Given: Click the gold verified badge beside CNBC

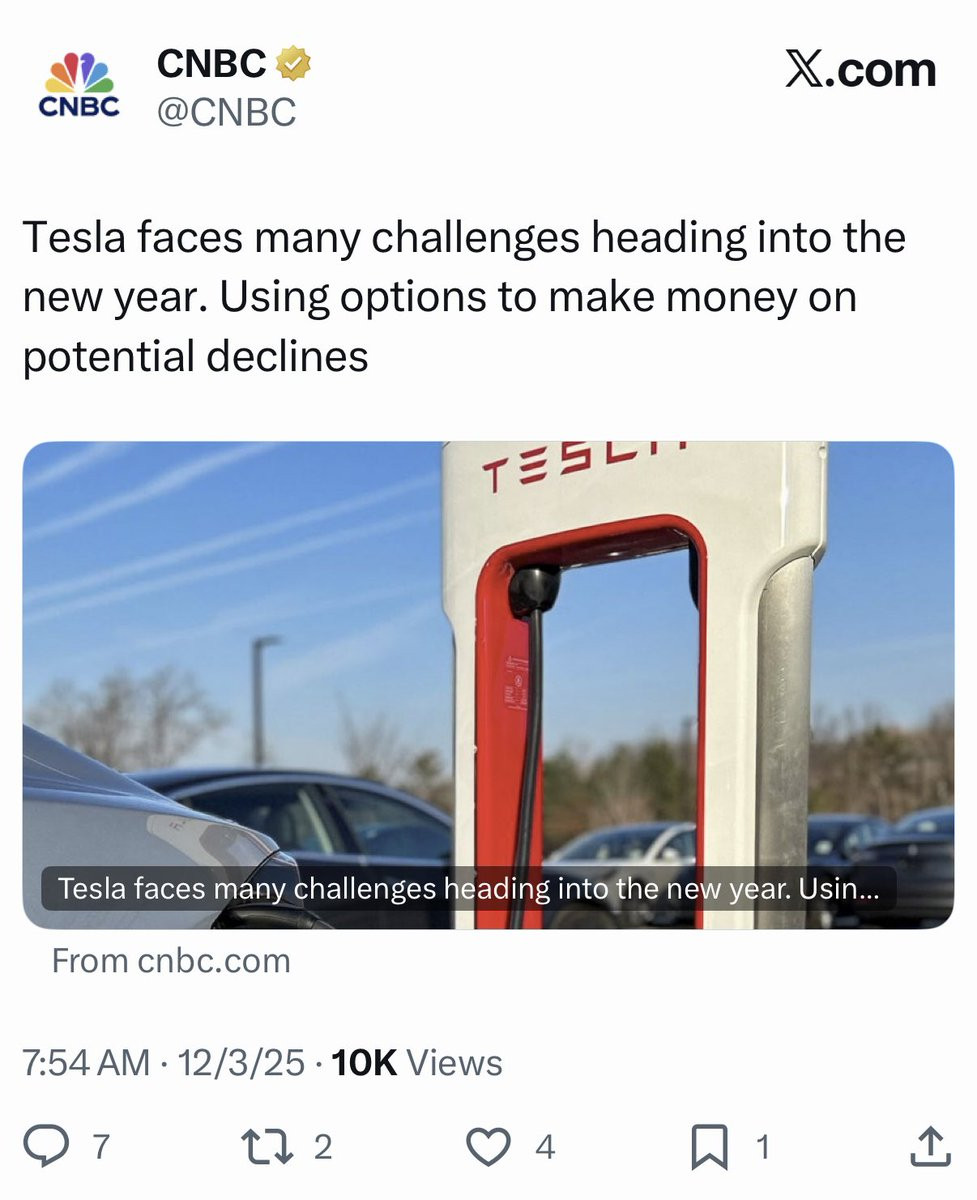Looking at the screenshot, I should (x=293, y=64).
